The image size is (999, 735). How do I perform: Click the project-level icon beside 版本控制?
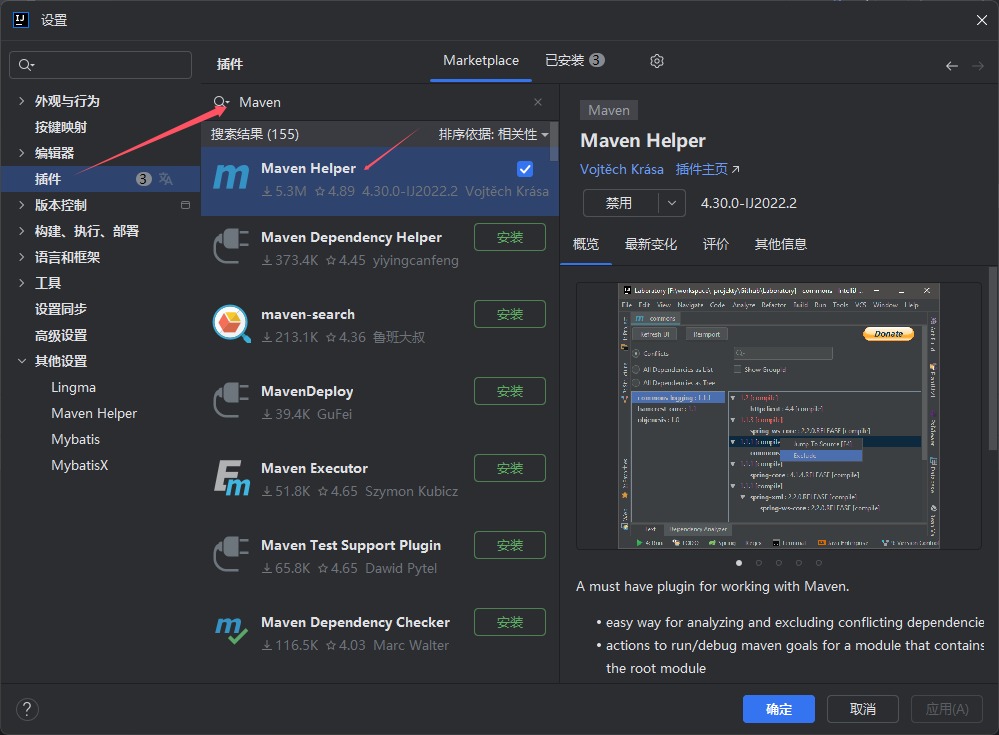tap(185, 205)
